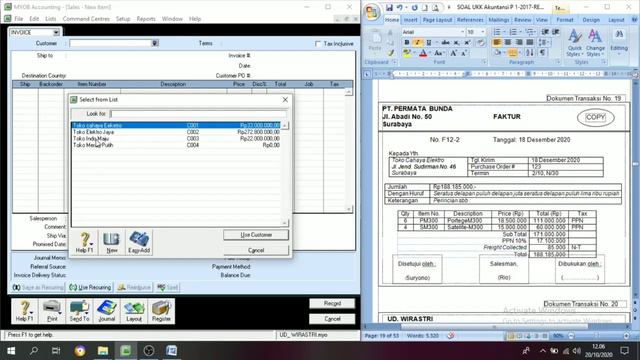Click Bullets list icon in Word

tap(498, 32)
